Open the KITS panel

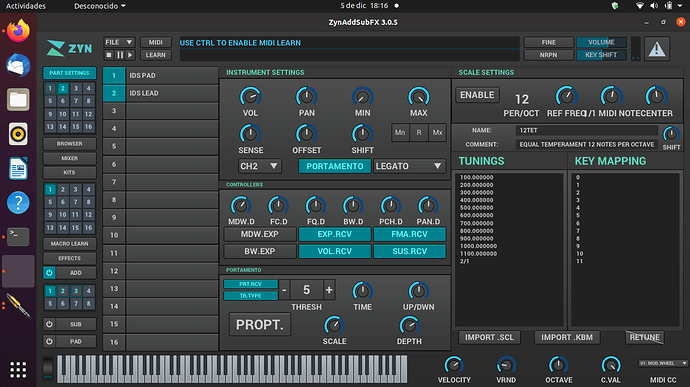pyautogui.click(x=69, y=173)
